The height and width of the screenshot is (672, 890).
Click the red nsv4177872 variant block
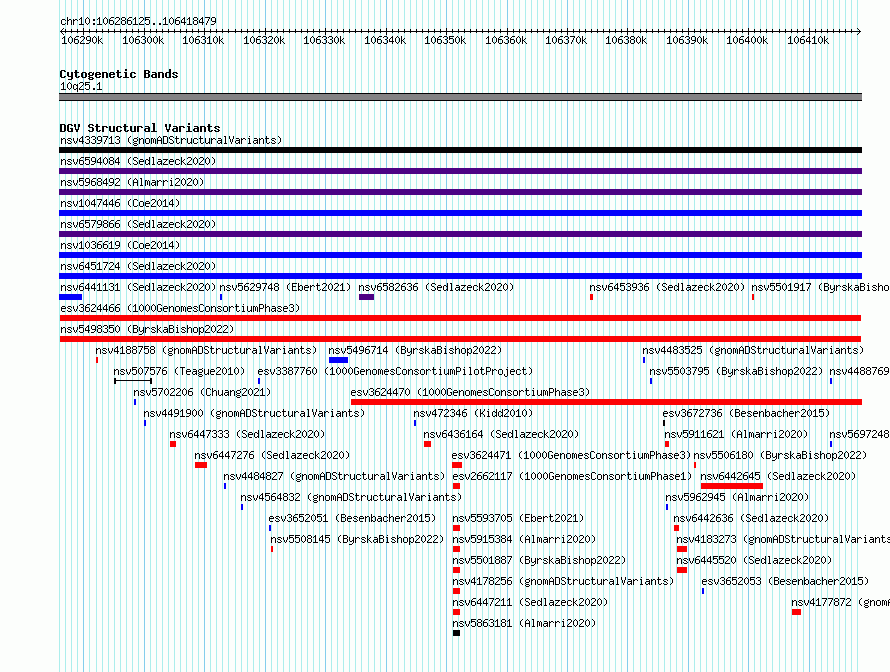[x=796, y=612]
